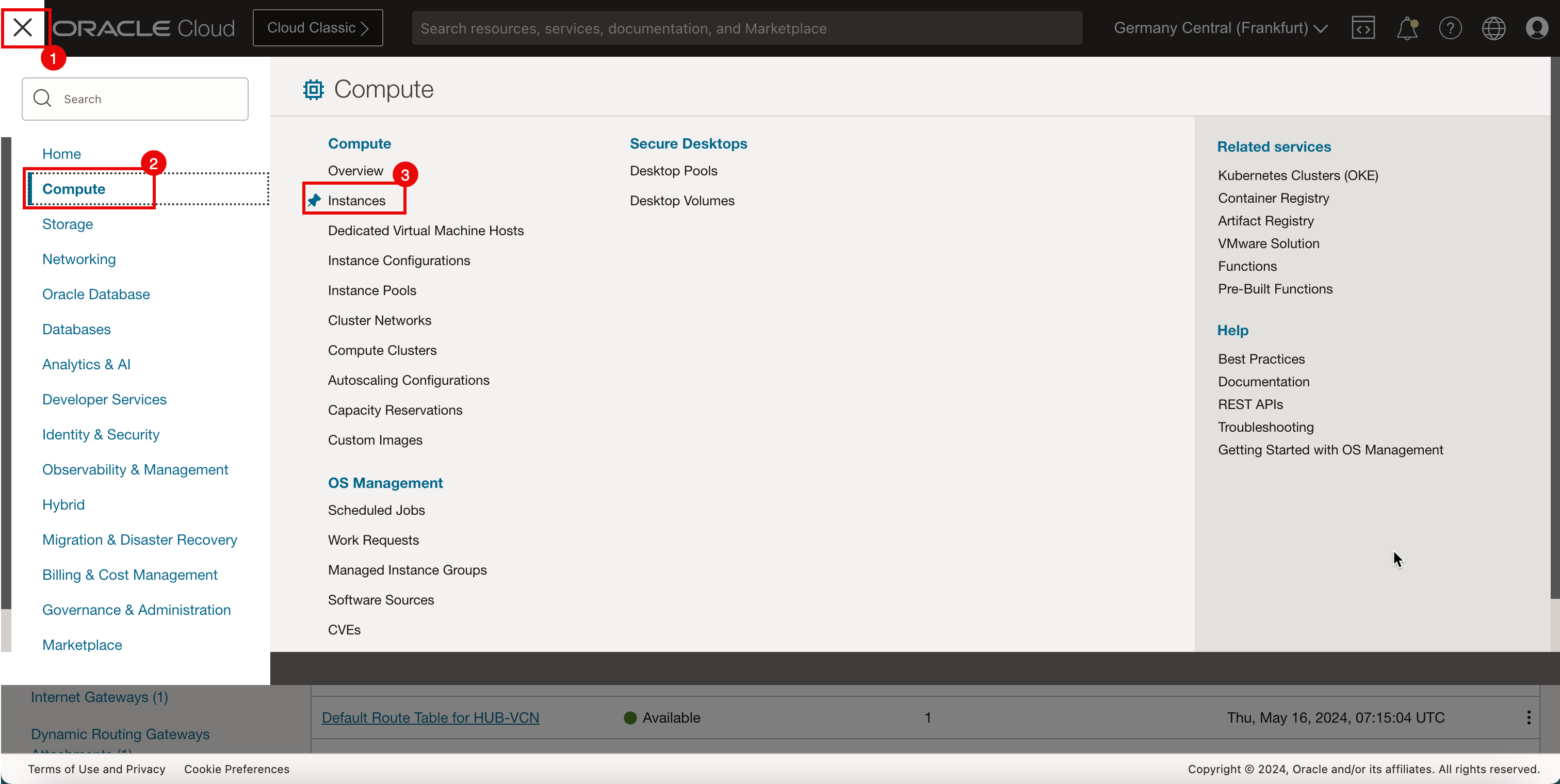Expand the Cloud Classic menu dropdown

319,28
